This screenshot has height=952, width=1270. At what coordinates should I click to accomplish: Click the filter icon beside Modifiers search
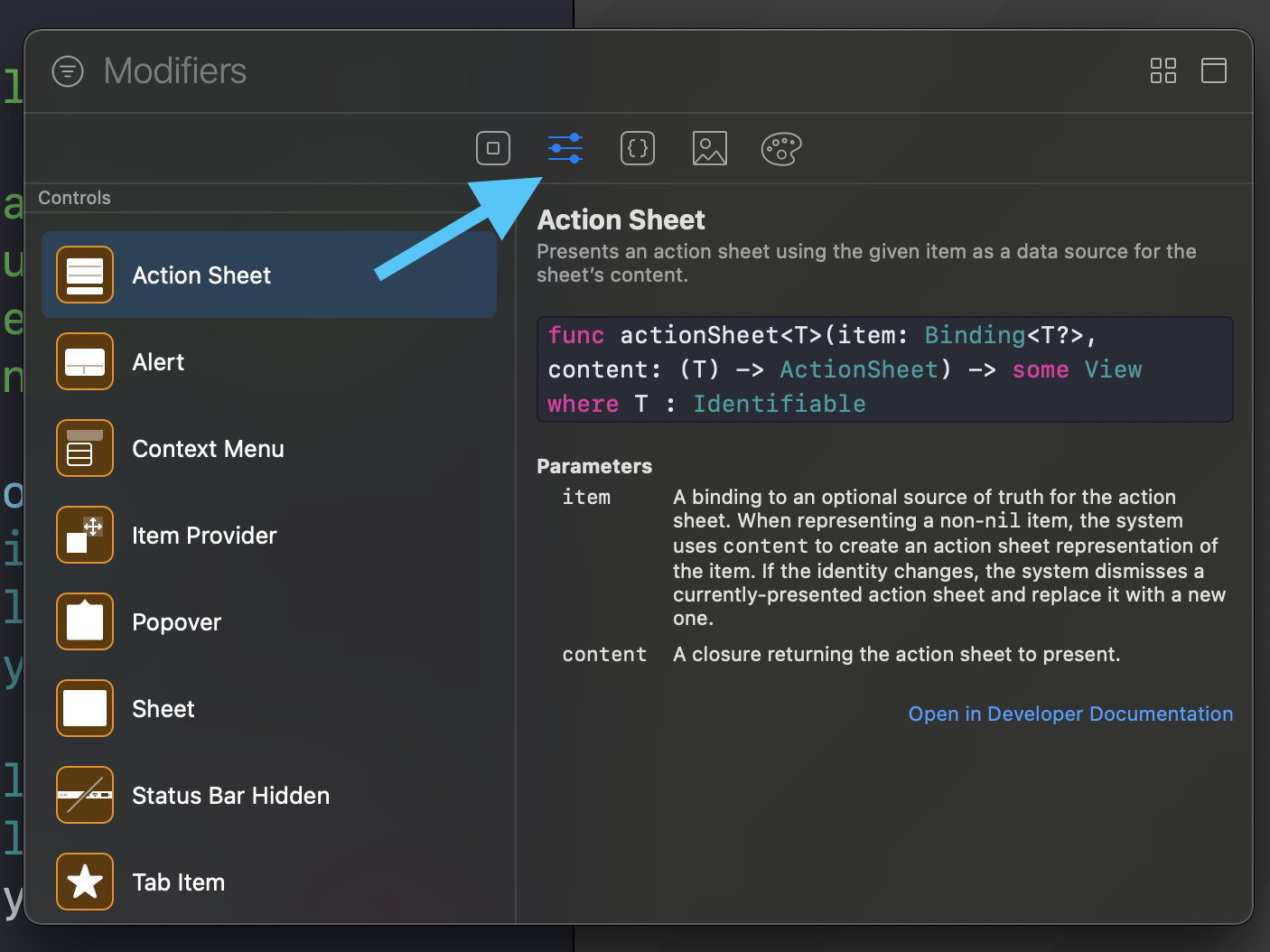click(x=68, y=70)
